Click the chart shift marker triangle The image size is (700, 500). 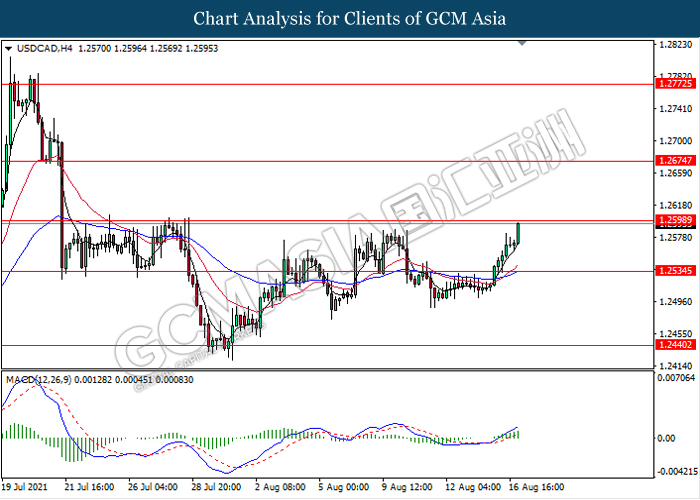pyautogui.click(x=522, y=43)
